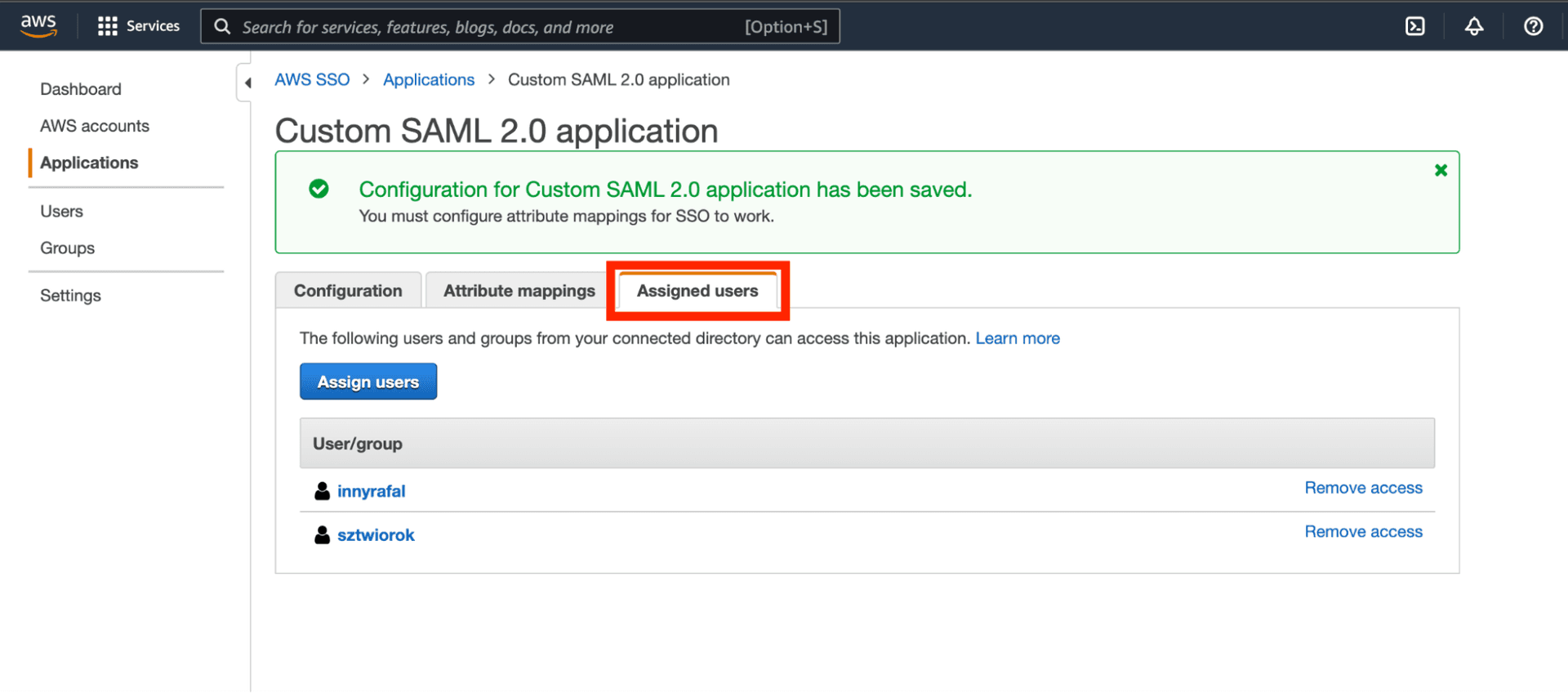Screen dimensions: 1568x693
Task: Click the user icon beside sztwiorok
Action: coord(323,535)
